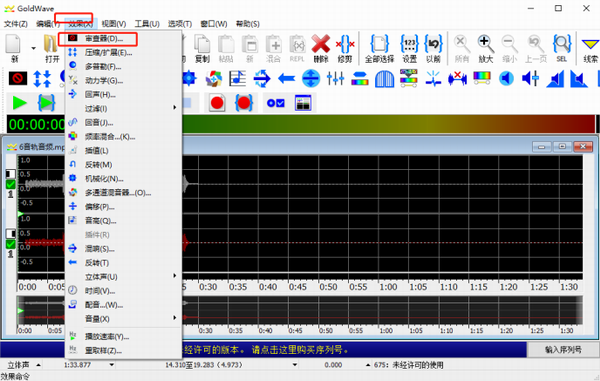This screenshot has width=600, height=381.
Task: Choose 重取样(Z) resample menu entry
Action: click(123, 350)
